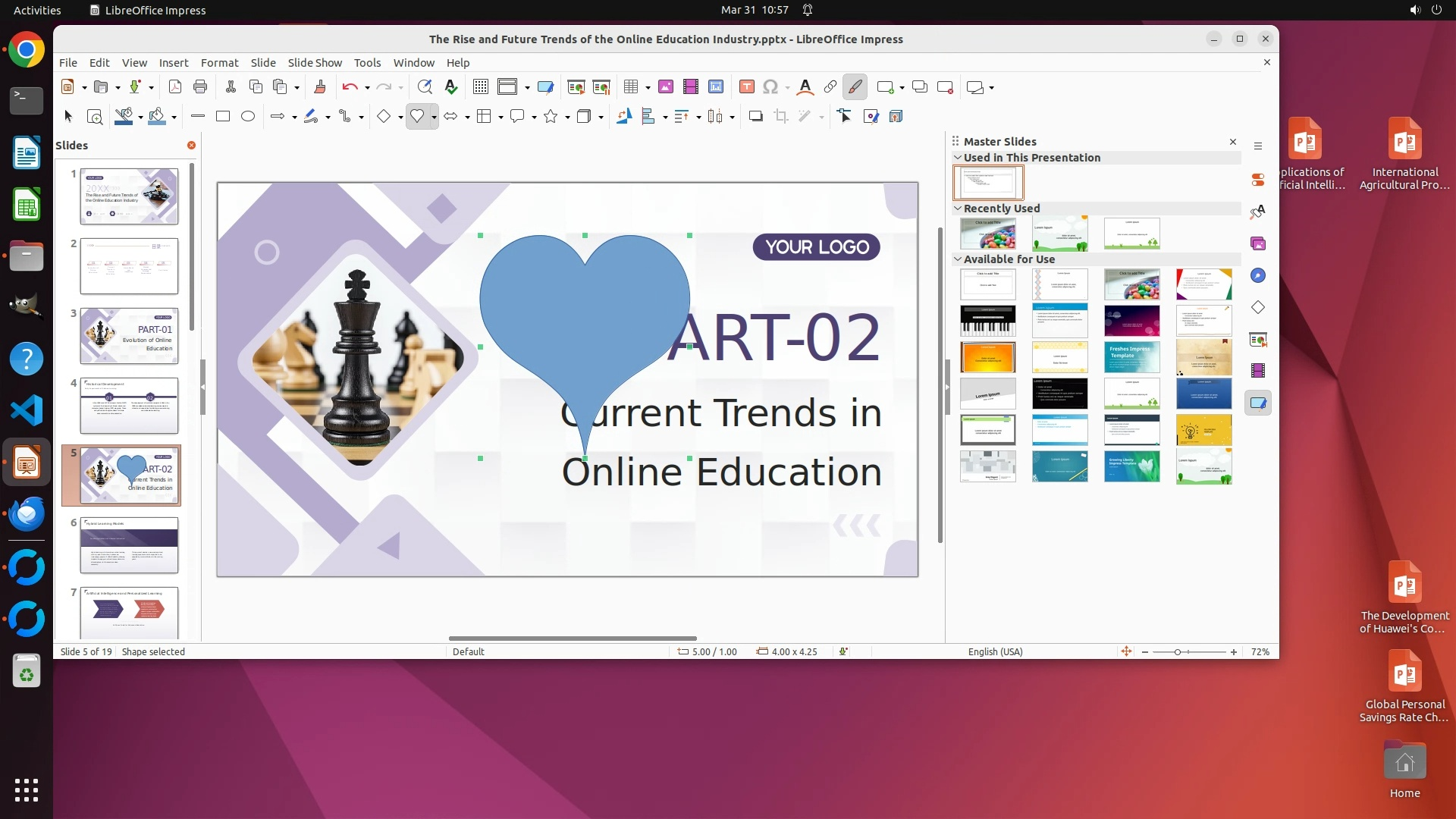The image size is (1456, 819).
Task: Click the Print icon in toolbar
Action: click(x=200, y=87)
